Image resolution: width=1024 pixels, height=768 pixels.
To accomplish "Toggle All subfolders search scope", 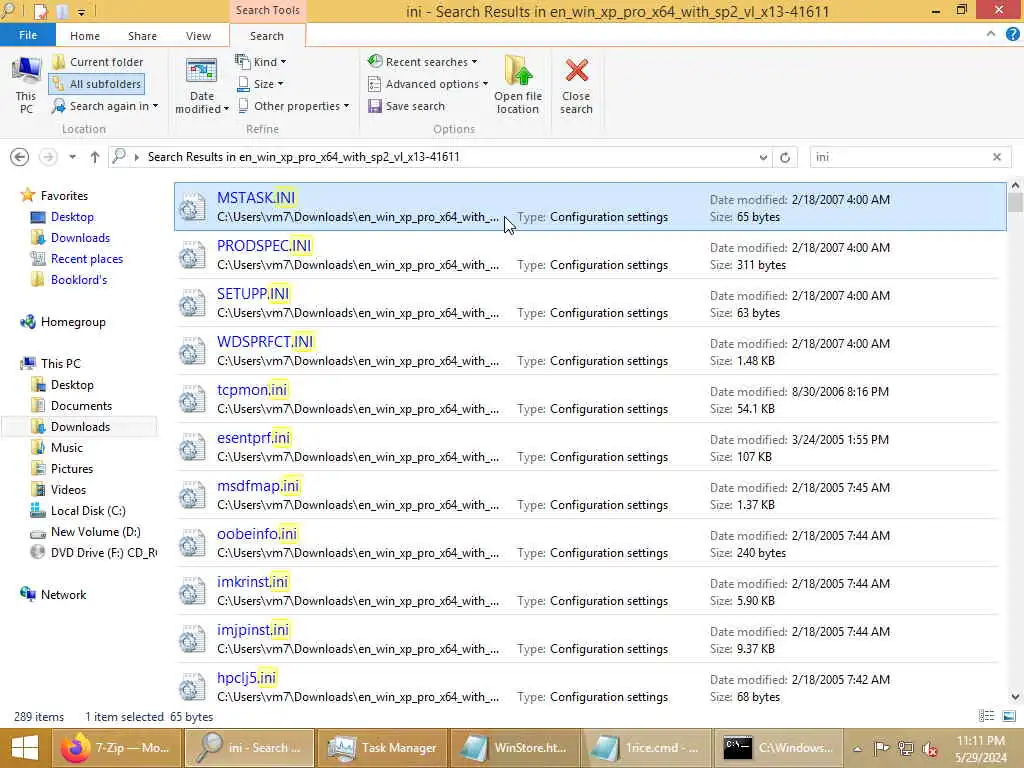I will [x=97, y=84].
